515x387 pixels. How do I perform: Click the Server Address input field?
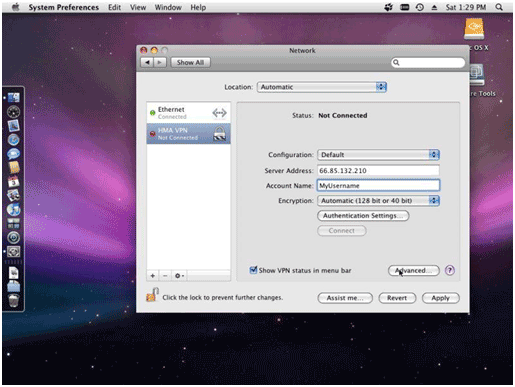click(x=378, y=171)
